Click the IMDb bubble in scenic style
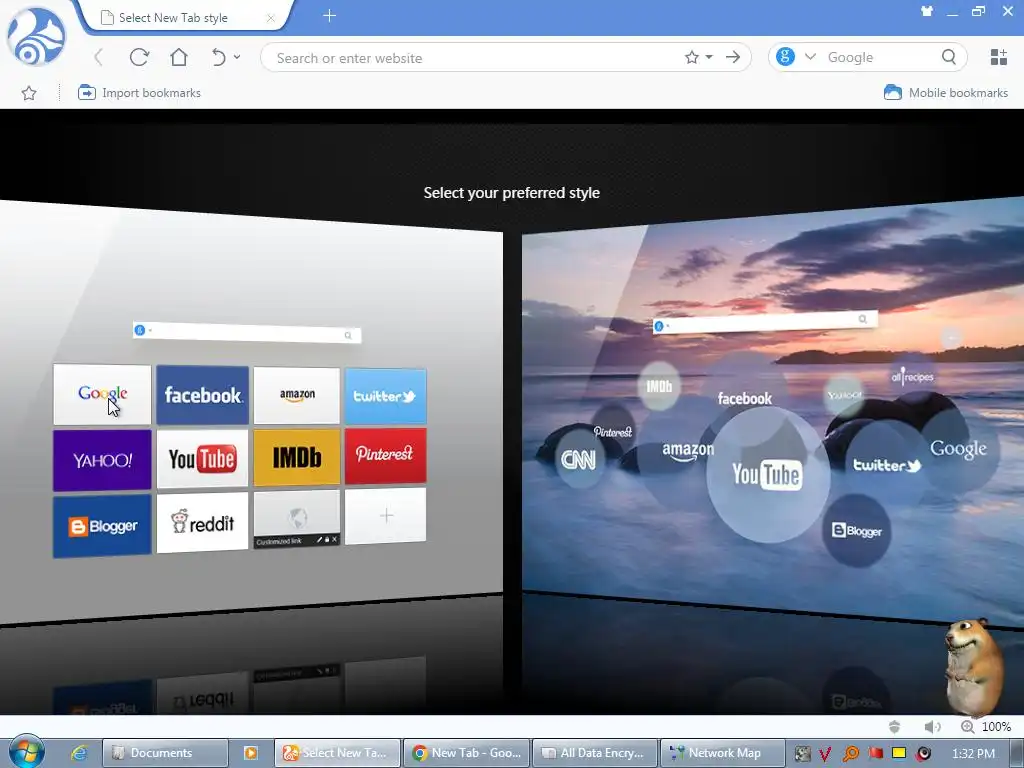 tap(659, 386)
